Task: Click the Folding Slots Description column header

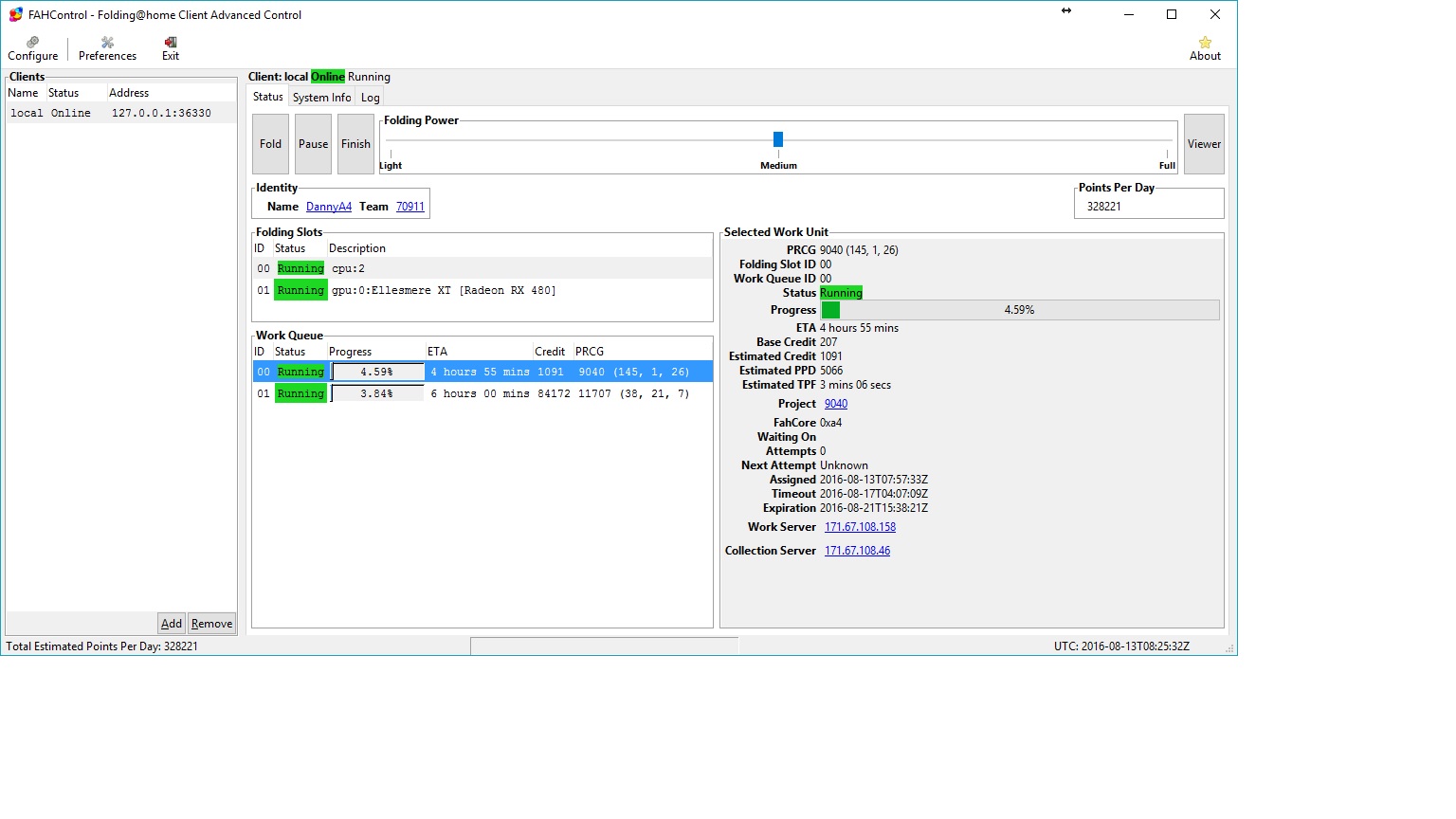Action: tap(357, 248)
